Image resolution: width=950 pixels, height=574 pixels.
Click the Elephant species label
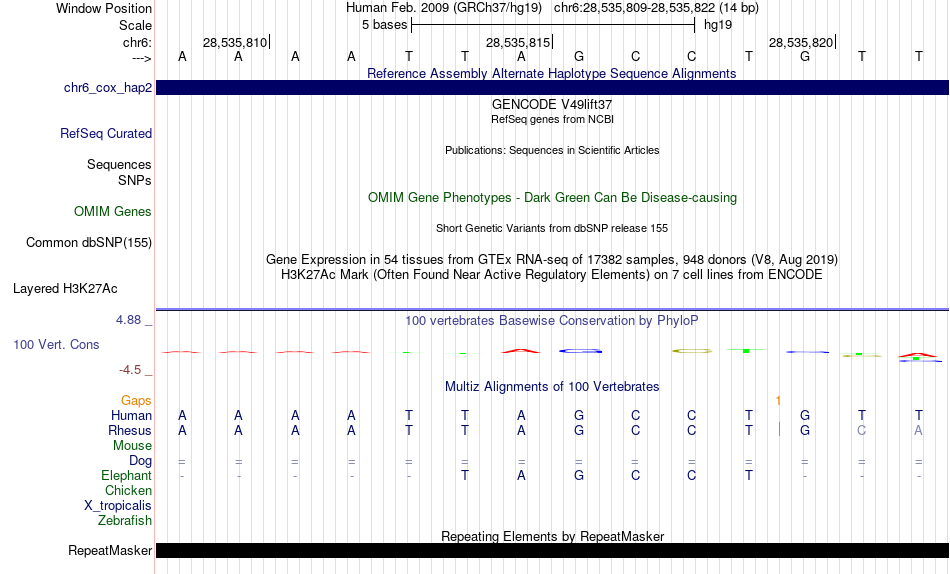pyautogui.click(x=127, y=475)
